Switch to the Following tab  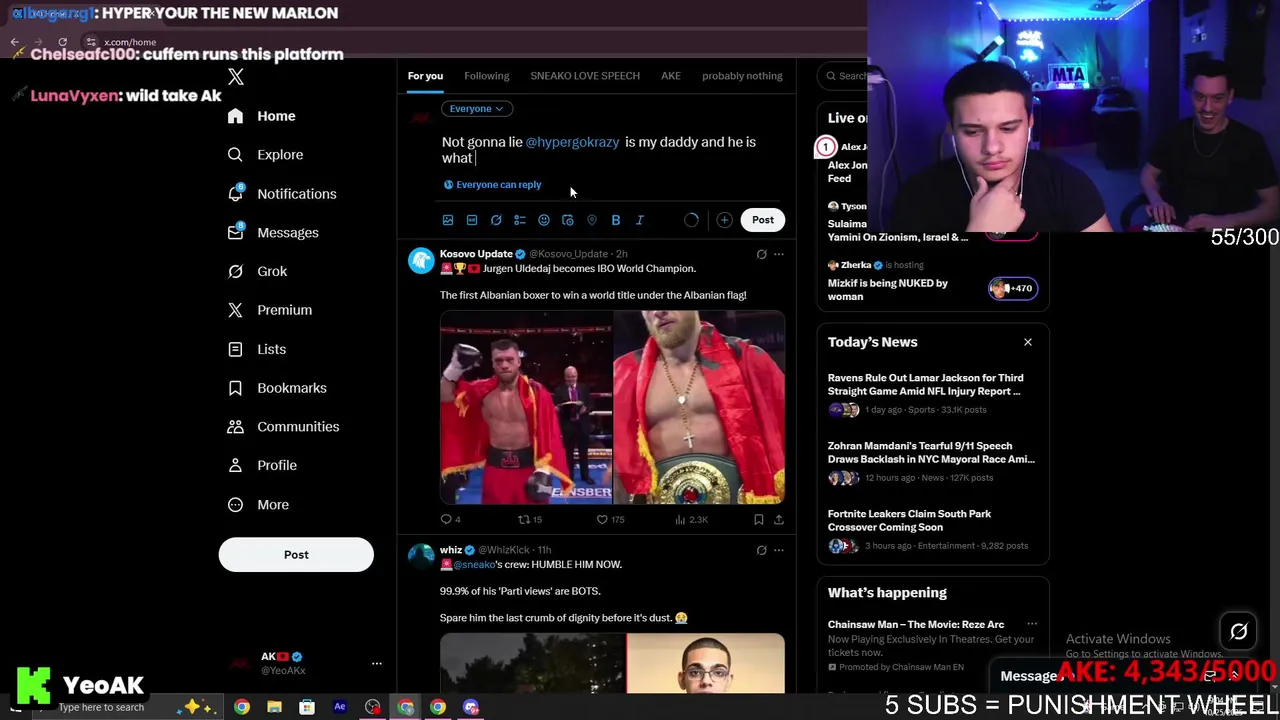[486, 76]
